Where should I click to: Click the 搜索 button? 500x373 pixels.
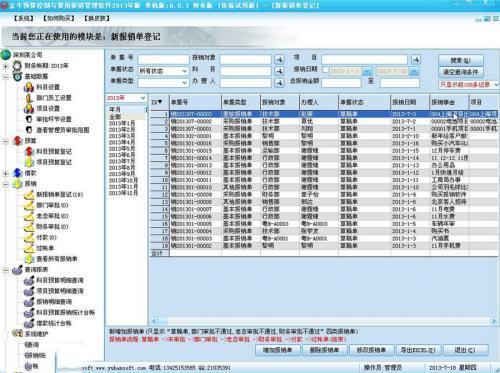point(460,60)
